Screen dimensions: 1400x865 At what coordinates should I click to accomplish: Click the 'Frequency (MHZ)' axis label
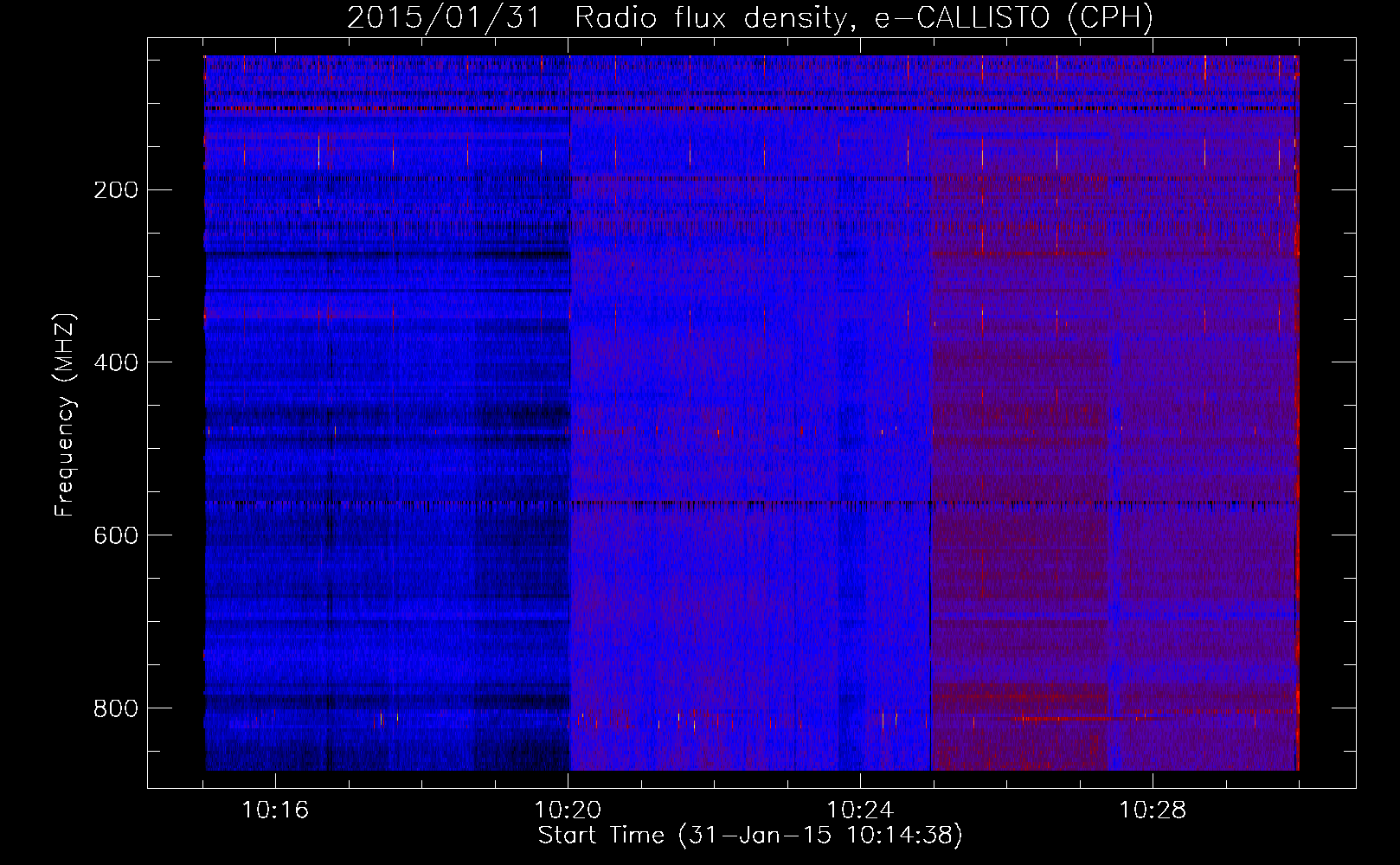pos(65,414)
